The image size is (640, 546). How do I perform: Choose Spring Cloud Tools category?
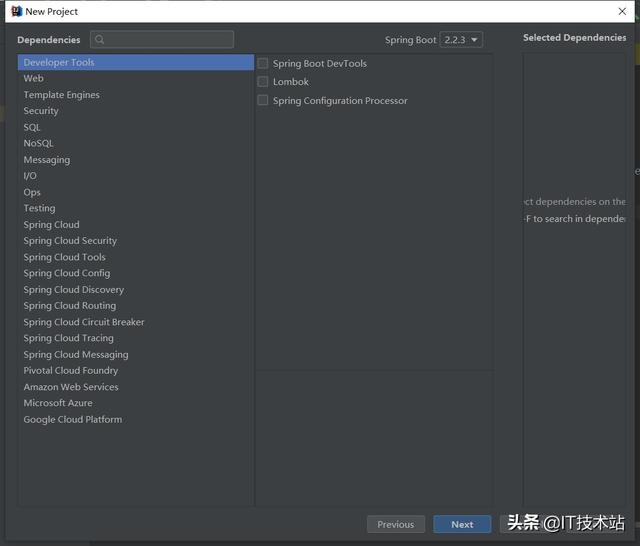136,257
